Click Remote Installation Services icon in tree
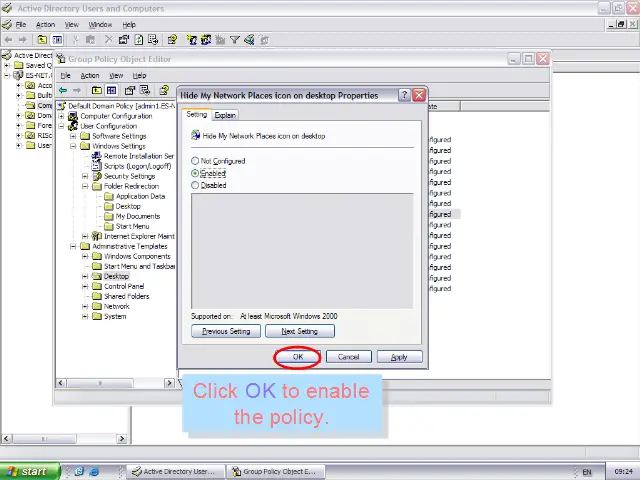This screenshot has height=480, width=640. (97, 156)
